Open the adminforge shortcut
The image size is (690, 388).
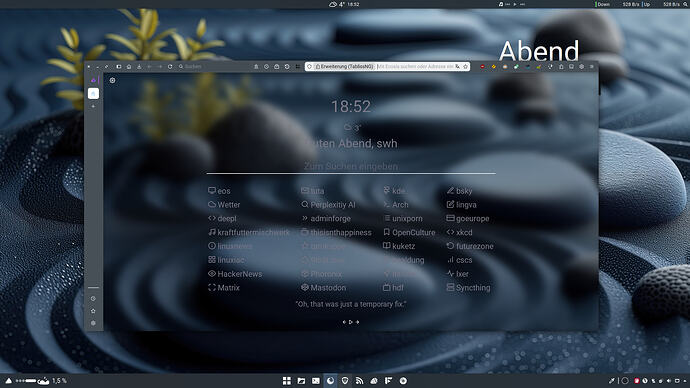(326, 218)
